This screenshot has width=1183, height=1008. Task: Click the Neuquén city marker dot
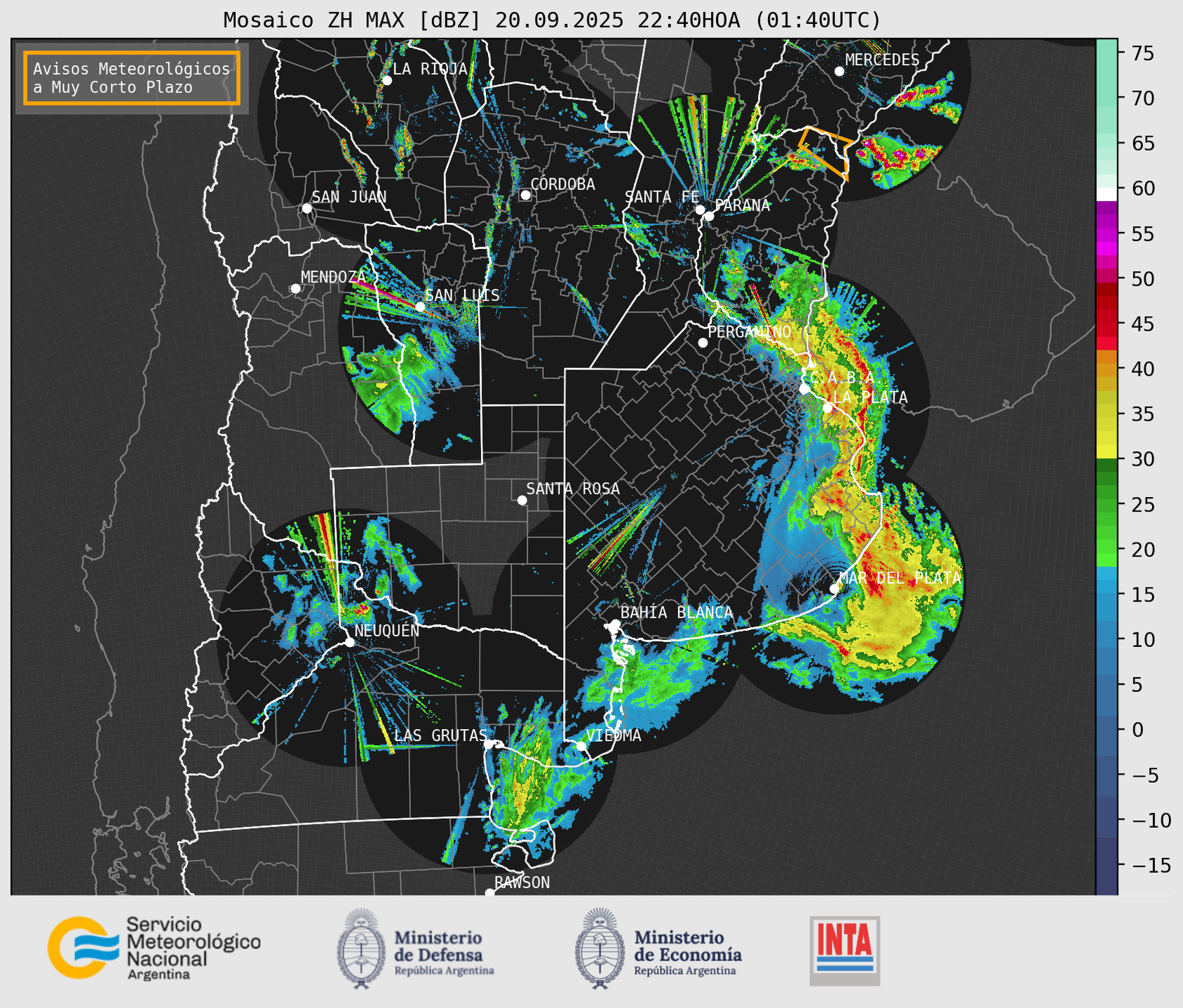coord(349,642)
